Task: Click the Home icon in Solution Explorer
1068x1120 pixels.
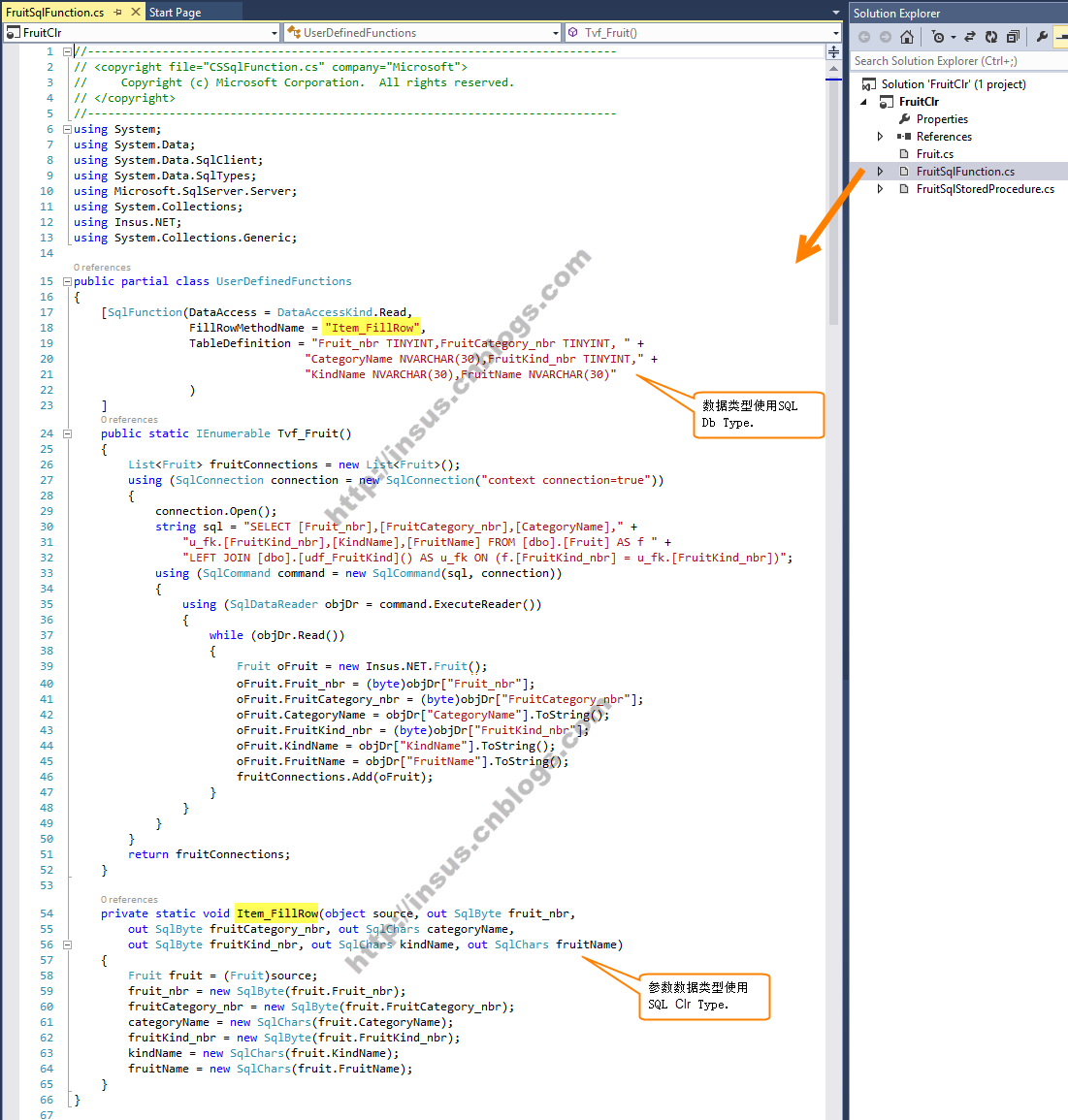Action: click(x=907, y=37)
